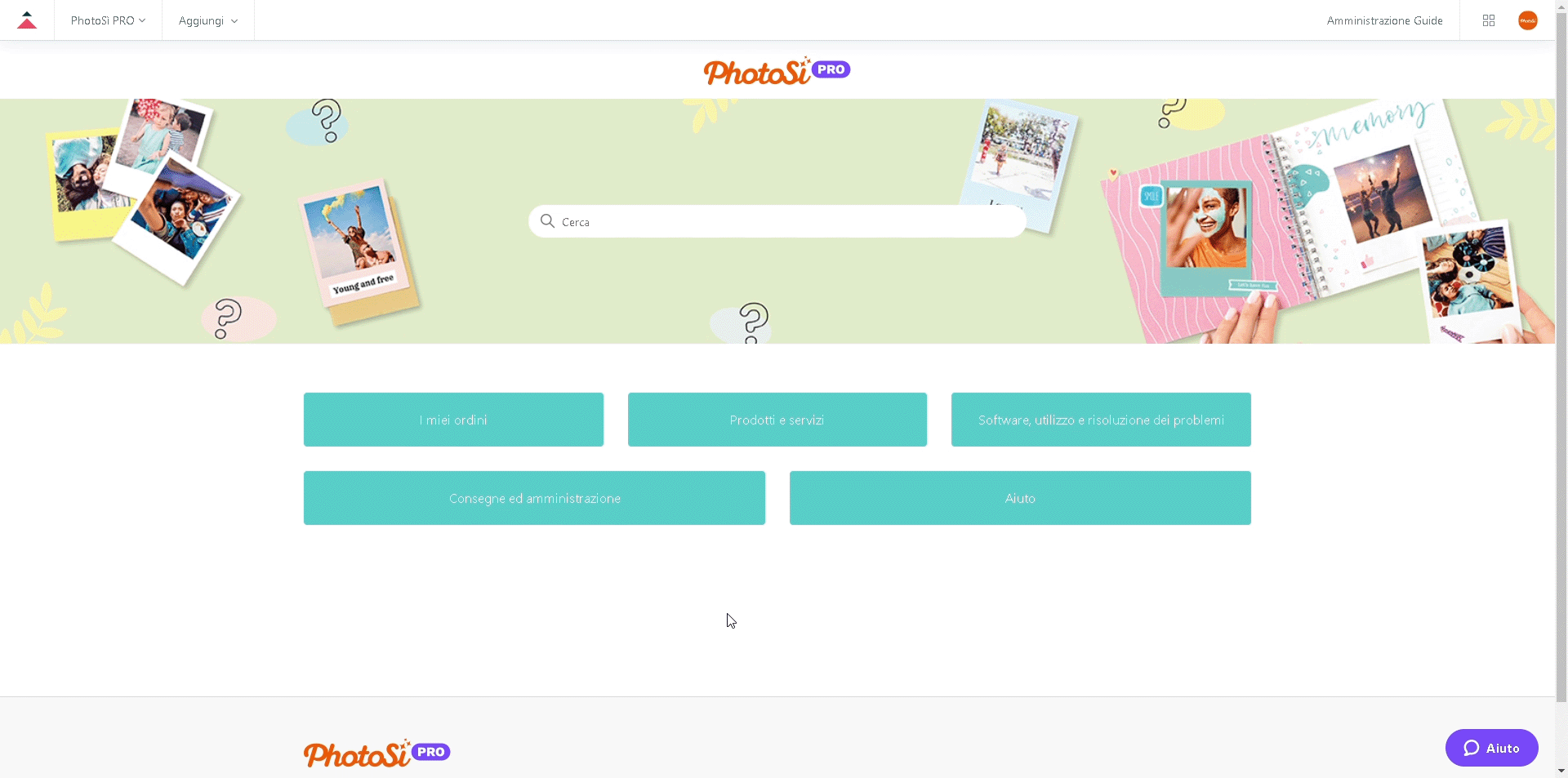The width and height of the screenshot is (1568, 778).
Task: Open Consegne ed amministrazione category
Action: (x=534, y=498)
